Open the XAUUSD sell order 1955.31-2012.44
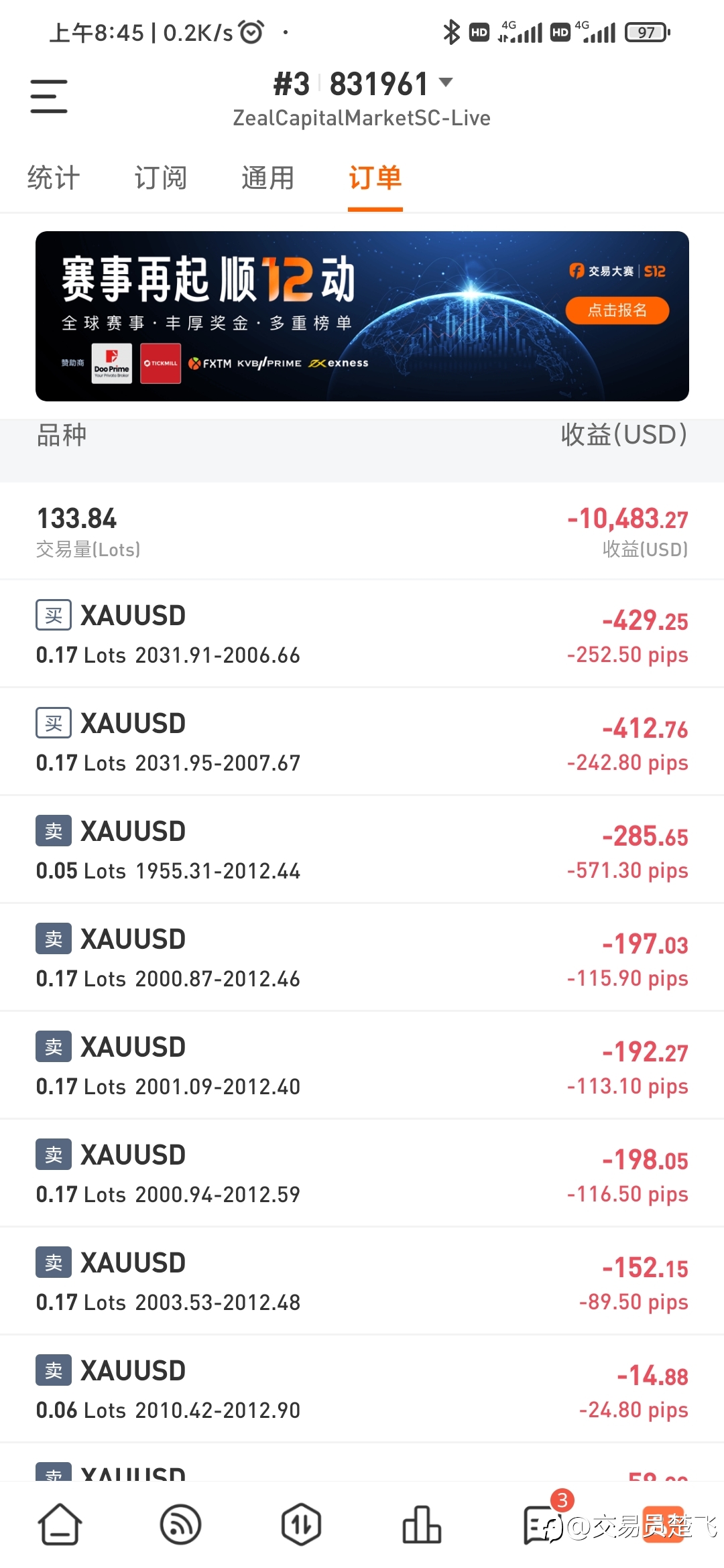This screenshot has width=724, height=1568. pyautogui.click(x=362, y=850)
